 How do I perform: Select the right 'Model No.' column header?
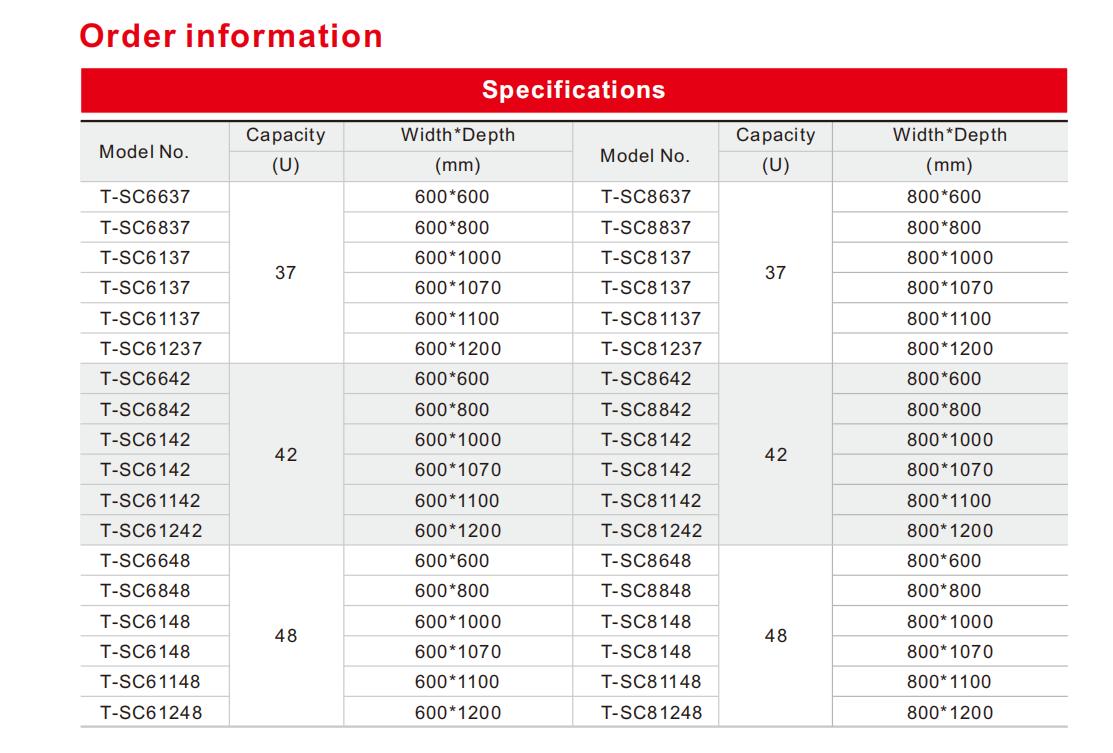pyautogui.click(x=645, y=155)
